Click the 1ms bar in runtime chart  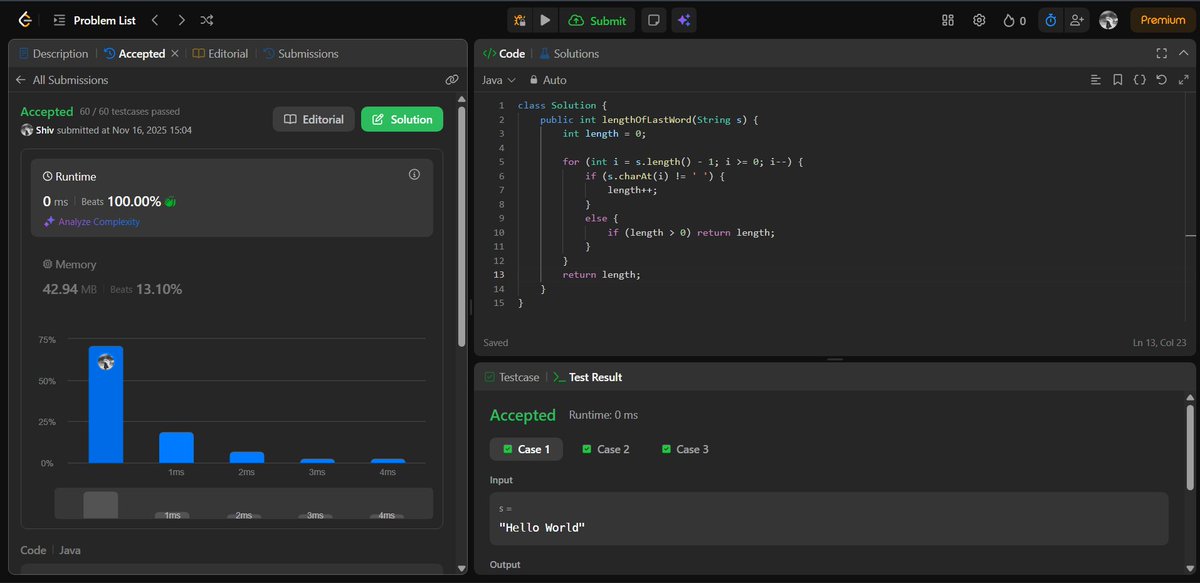pos(176,448)
